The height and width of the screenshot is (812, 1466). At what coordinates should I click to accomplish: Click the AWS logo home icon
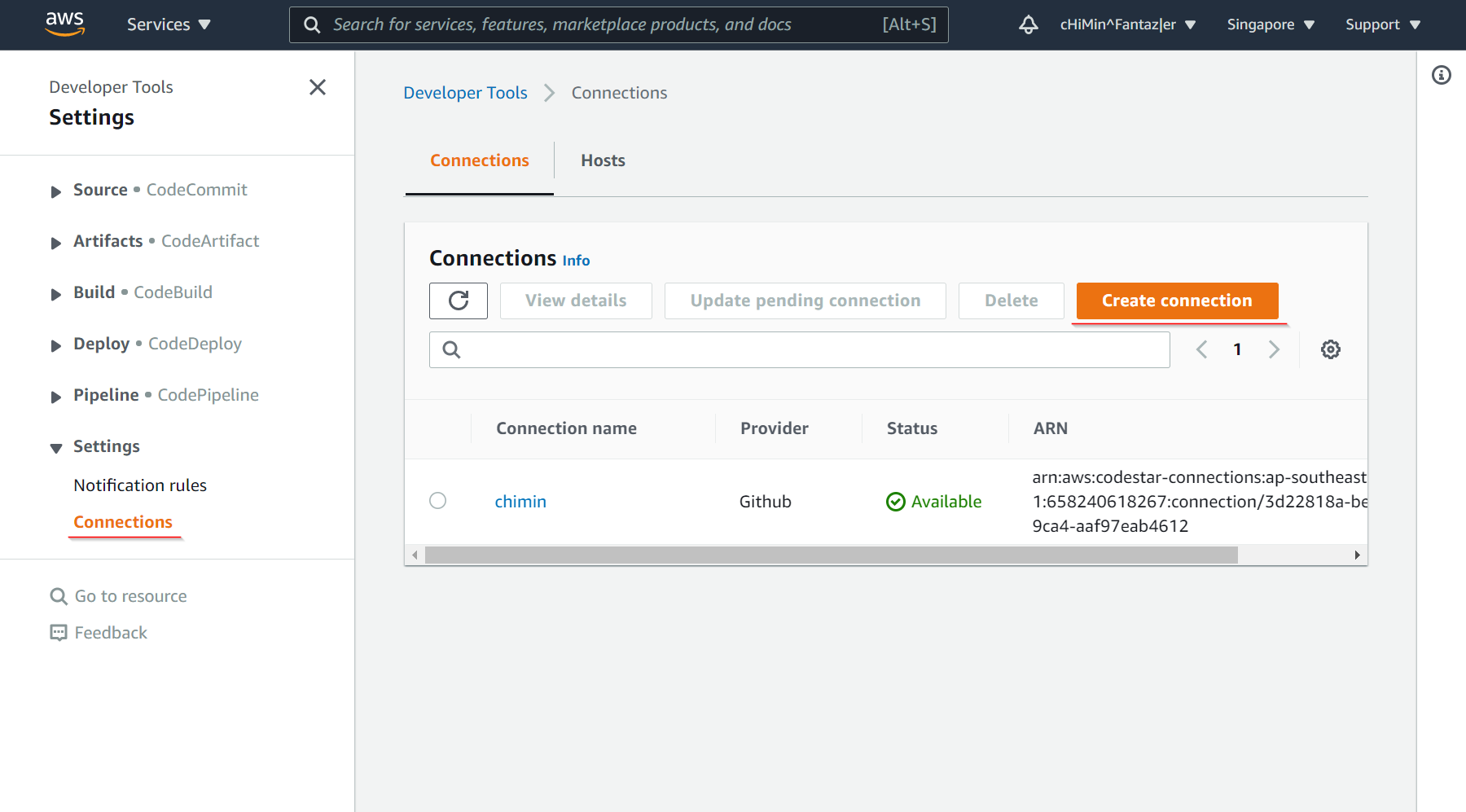(64, 24)
